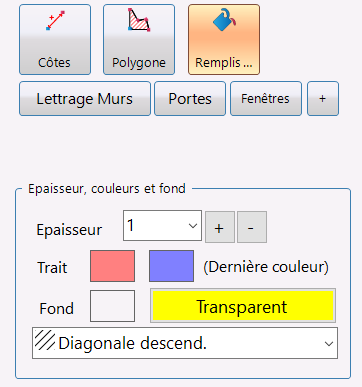Activate the Remplis paint bucket tool
362x387 pixels.
(x=224, y=39)
